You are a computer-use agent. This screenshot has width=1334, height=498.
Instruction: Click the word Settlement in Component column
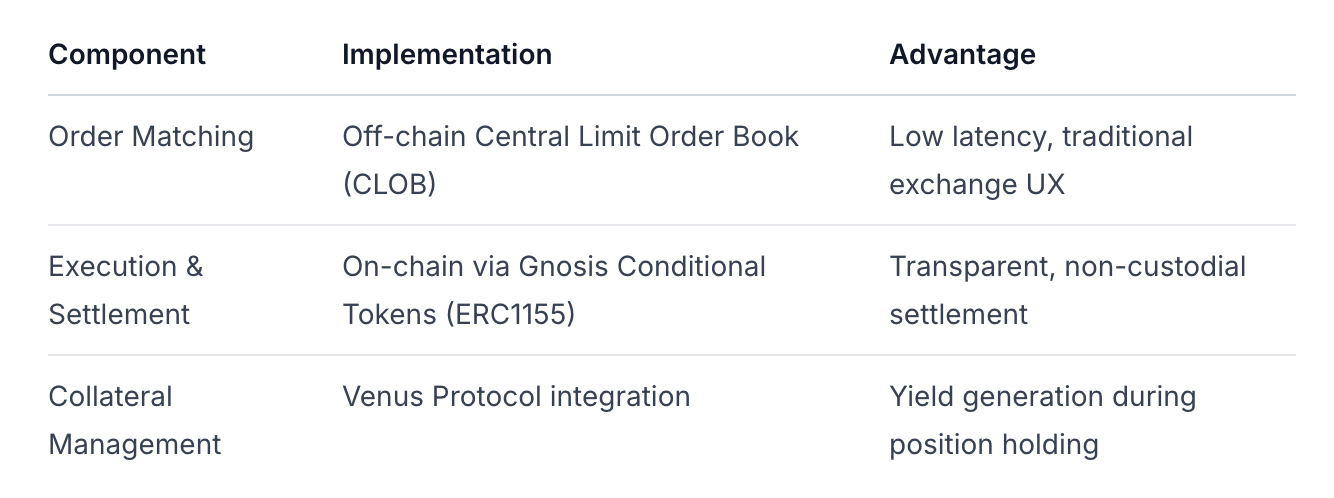click(119, 314)
